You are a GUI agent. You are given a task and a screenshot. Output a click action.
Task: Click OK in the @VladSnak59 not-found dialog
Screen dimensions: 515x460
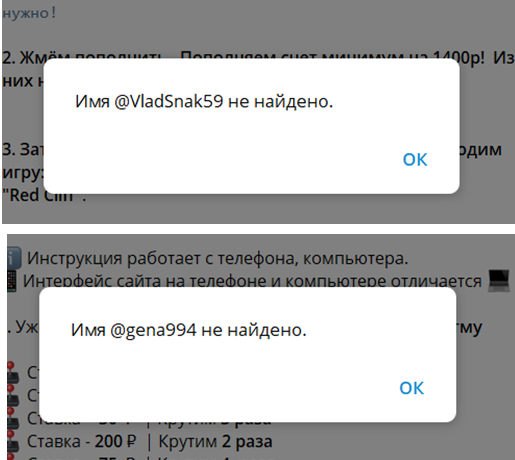415,159
